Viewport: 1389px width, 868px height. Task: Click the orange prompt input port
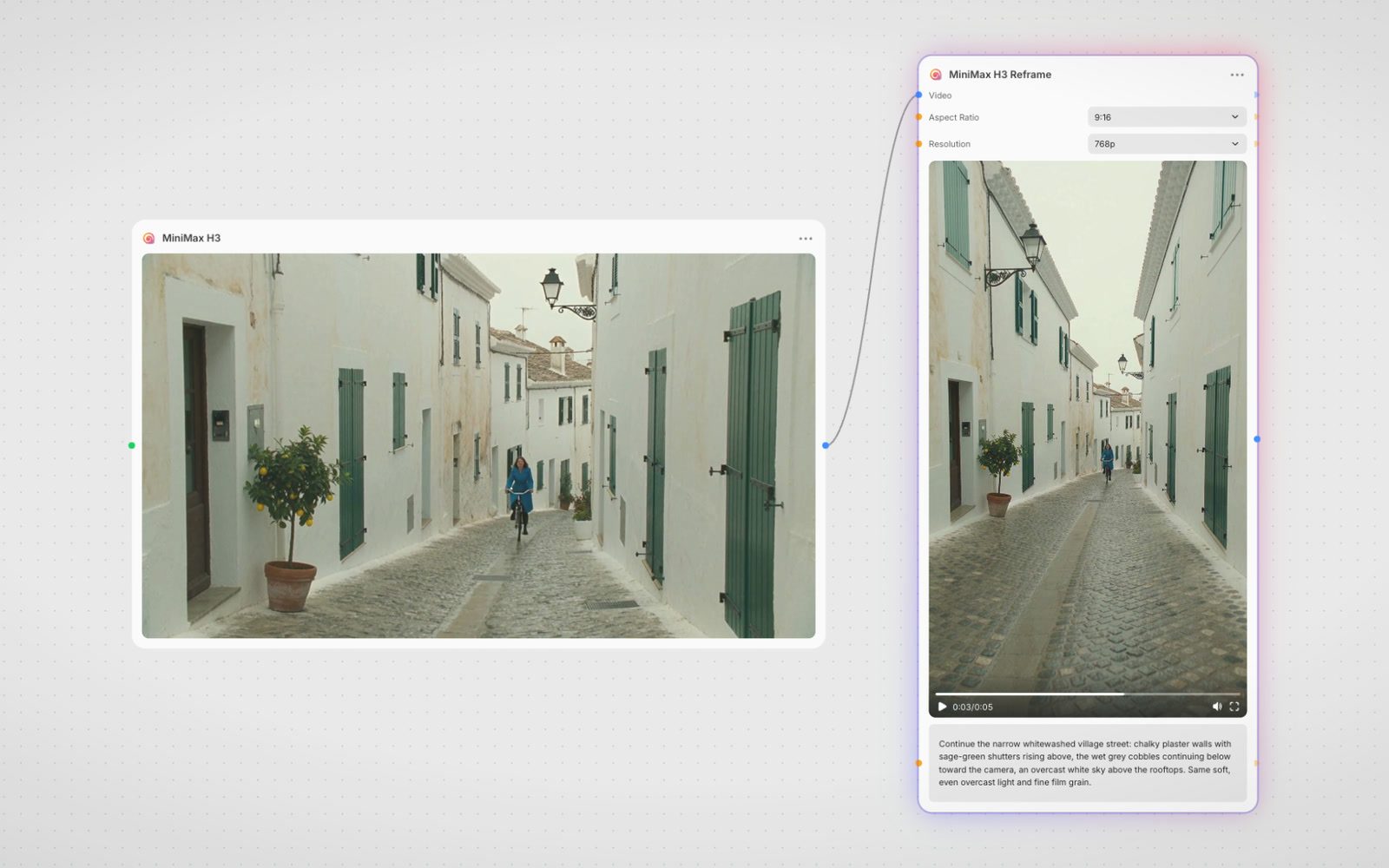[918, 764]
